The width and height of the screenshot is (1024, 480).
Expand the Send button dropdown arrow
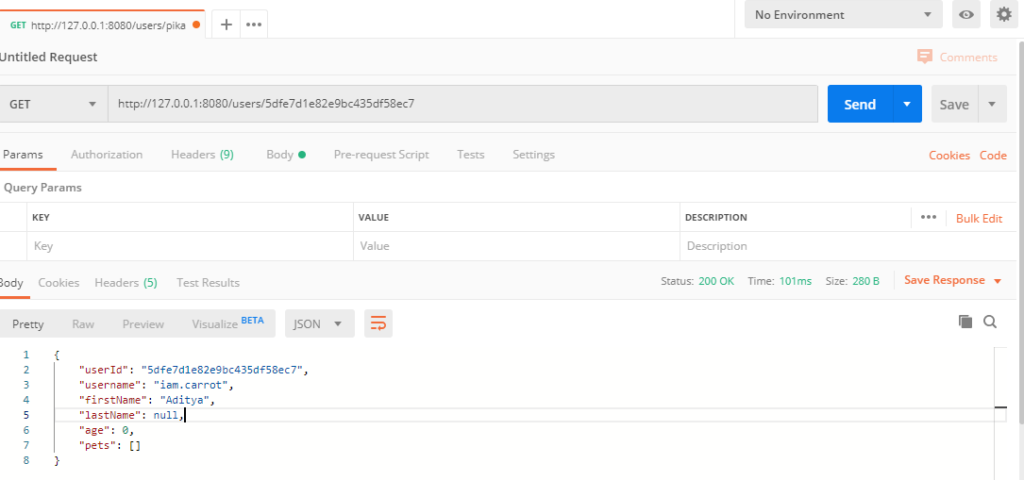point(907,104)
